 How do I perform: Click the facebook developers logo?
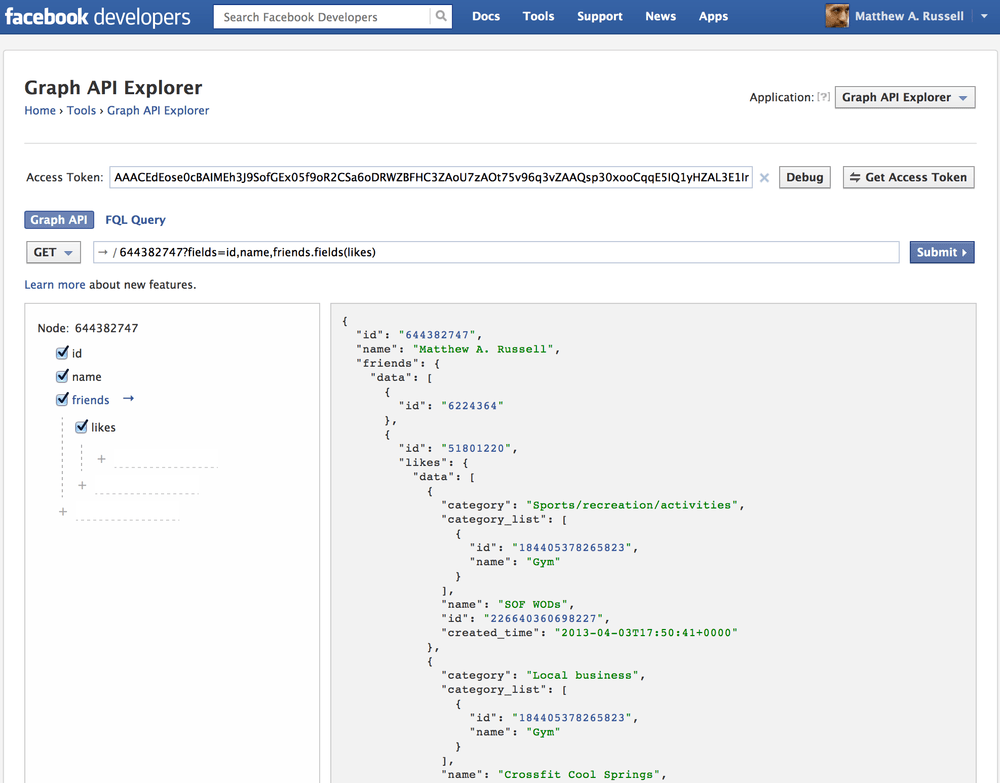pos(98,17)
